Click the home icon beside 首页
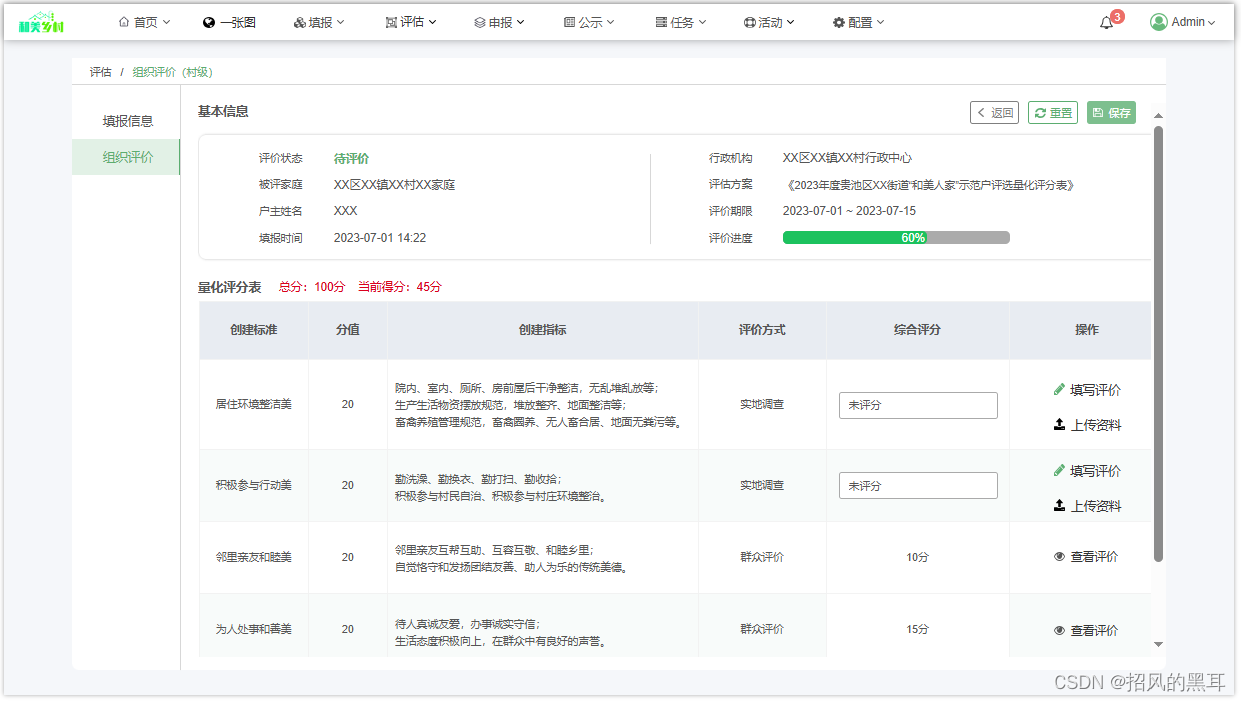This screenshot has width=1241, height=701. (124, 22)
